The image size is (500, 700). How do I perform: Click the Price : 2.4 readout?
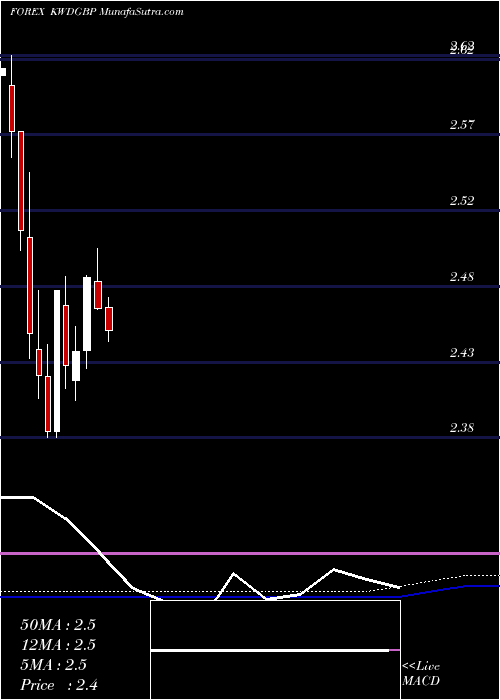[x=59, y=685]
